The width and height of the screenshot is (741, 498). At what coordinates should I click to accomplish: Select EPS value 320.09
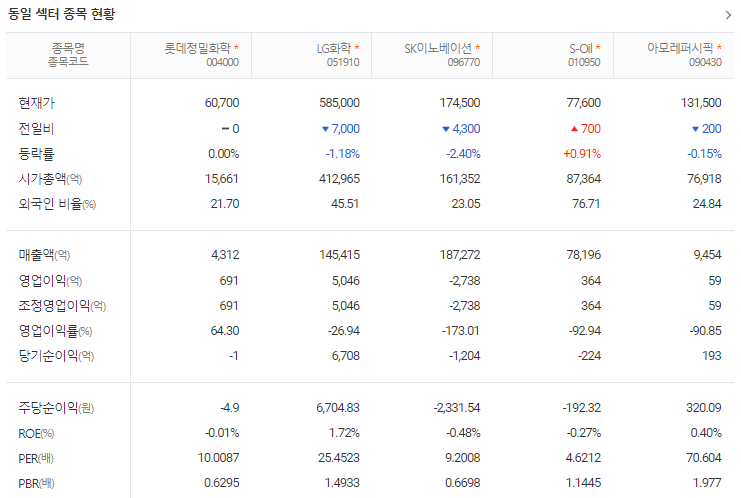pyautogui.click(x=704, y=408)
